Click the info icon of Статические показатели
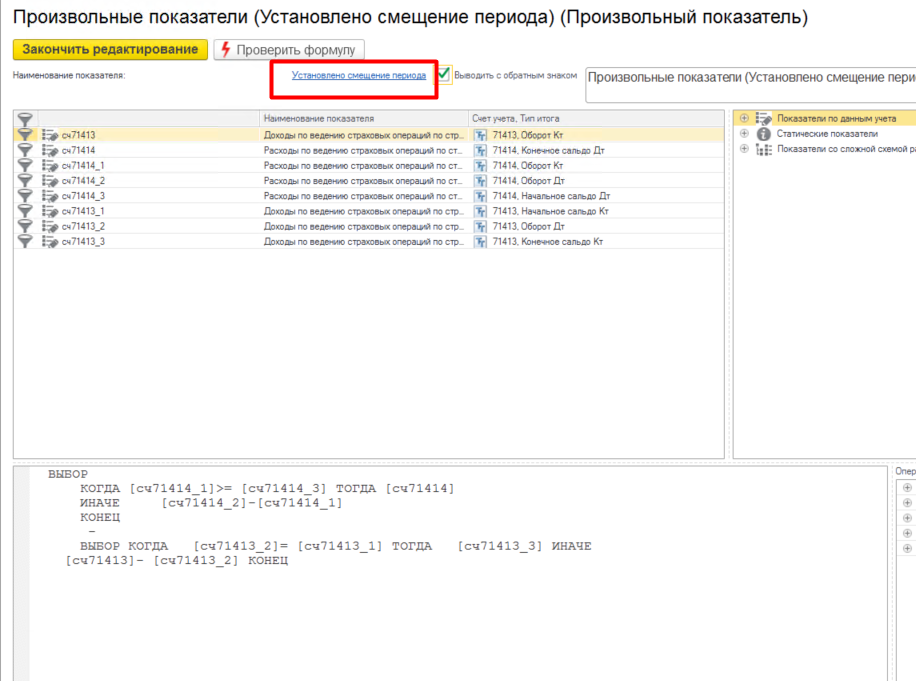 764,134
